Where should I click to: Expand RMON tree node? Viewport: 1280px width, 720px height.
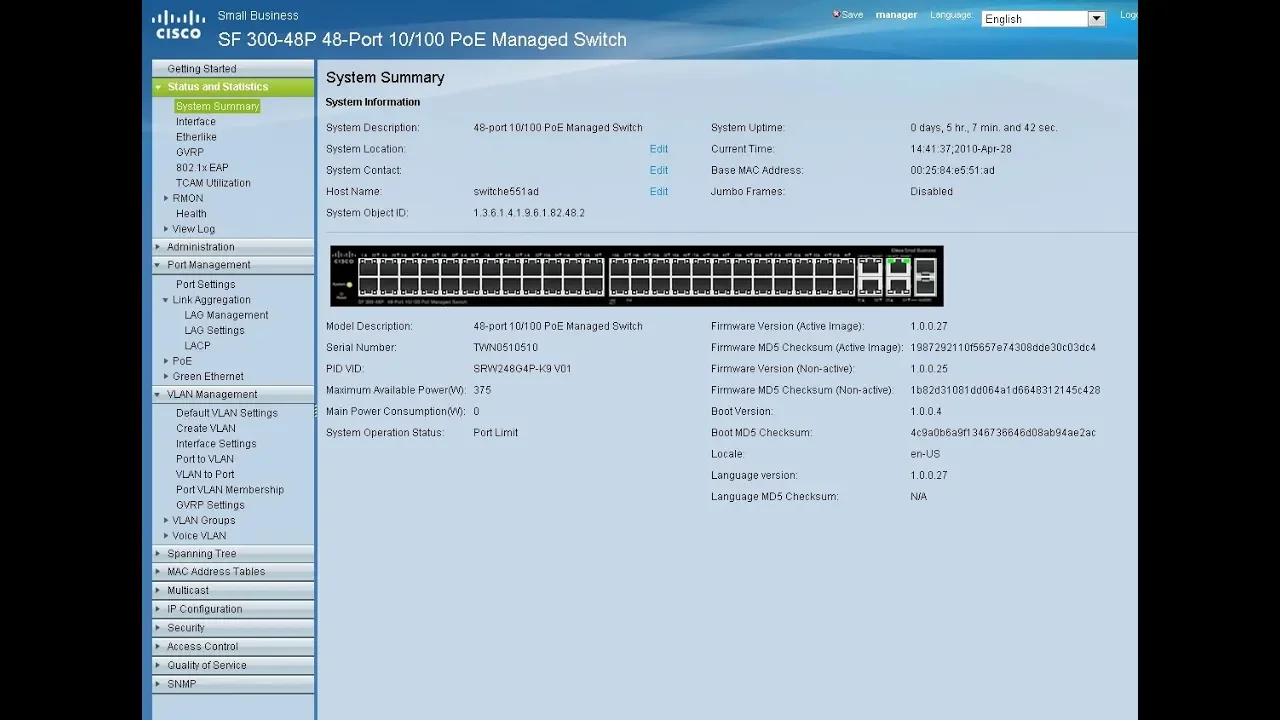coord(166,198)
